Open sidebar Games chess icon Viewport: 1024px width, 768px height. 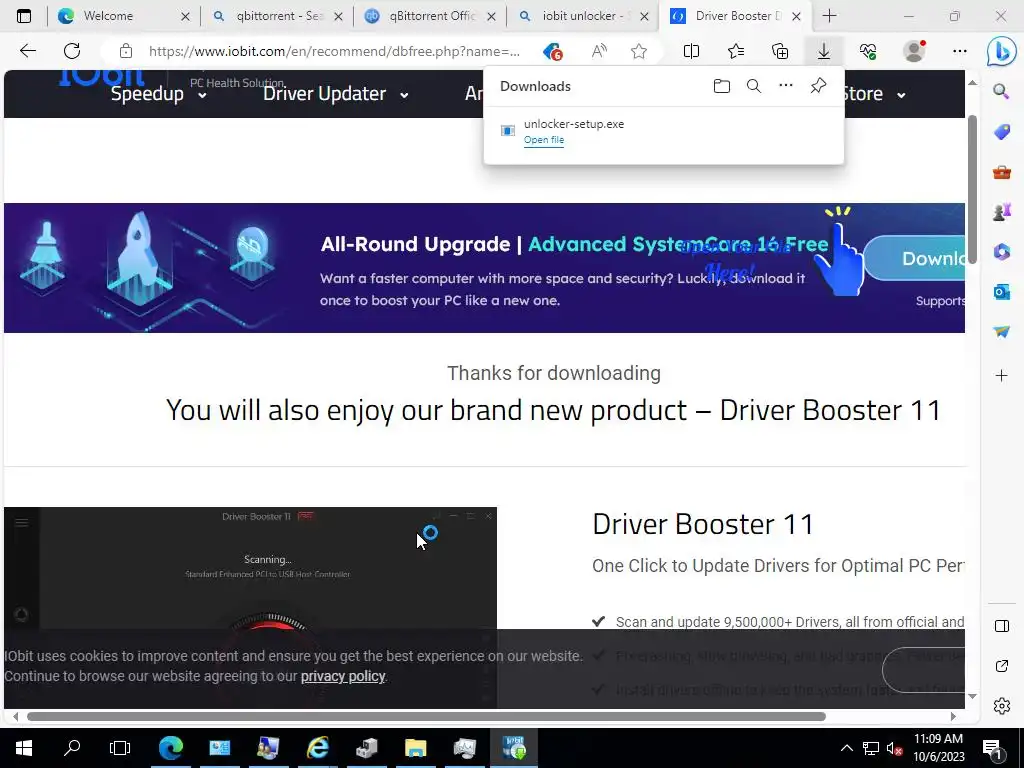1001,212
